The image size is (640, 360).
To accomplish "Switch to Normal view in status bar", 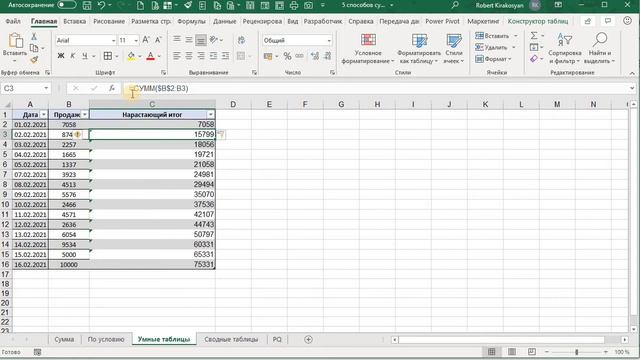I will 492,352.
